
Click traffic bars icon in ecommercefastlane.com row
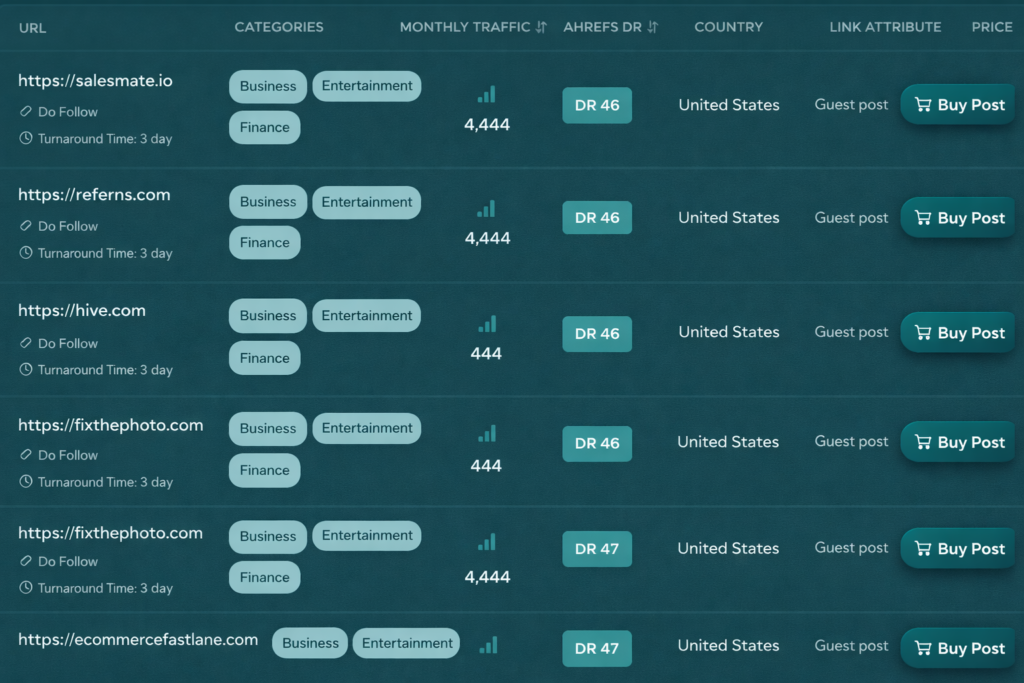(488, 645)
